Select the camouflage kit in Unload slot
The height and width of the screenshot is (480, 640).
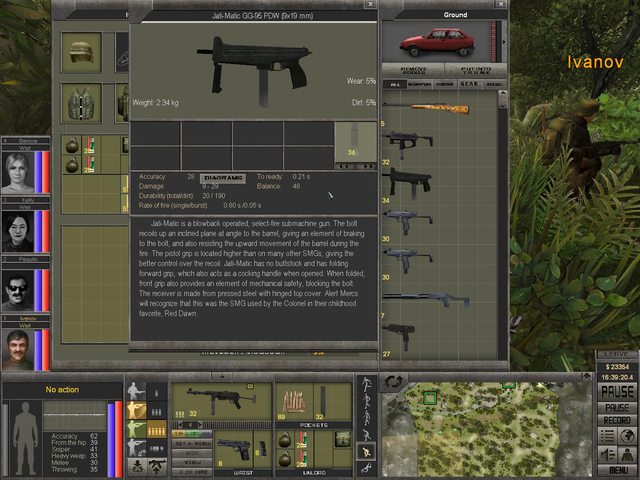point(342,440)
